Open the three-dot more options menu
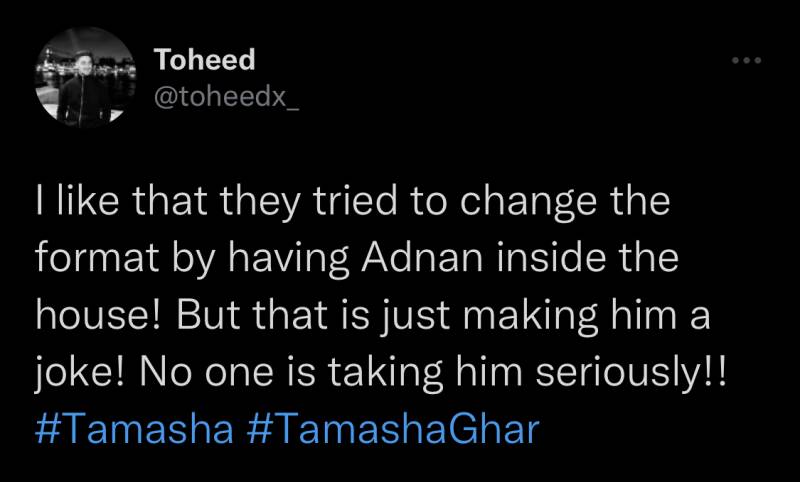800x482 pixels. pyautogui.click(x=746, y=61)
